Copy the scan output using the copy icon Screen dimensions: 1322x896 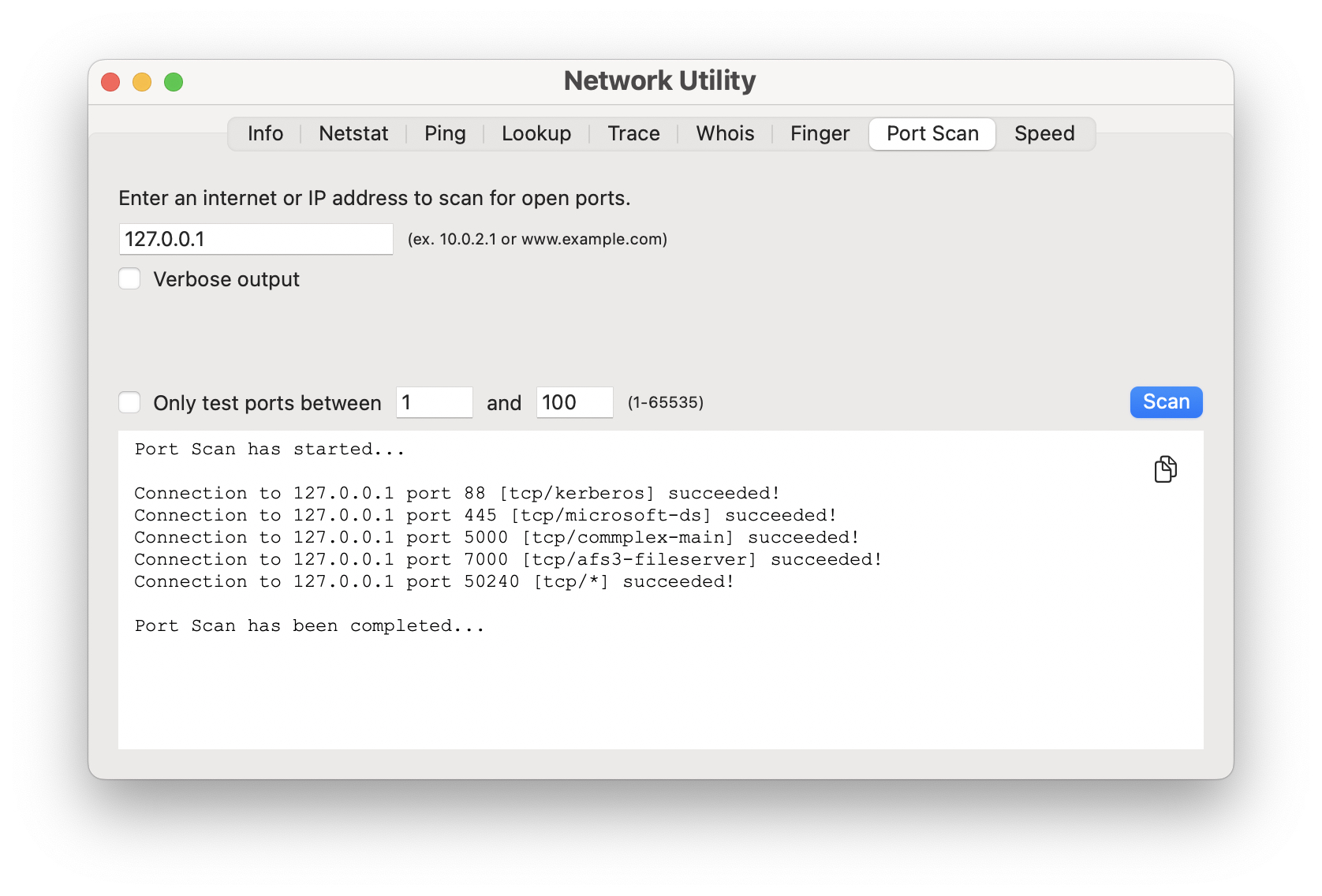[x=1165, y=469]
